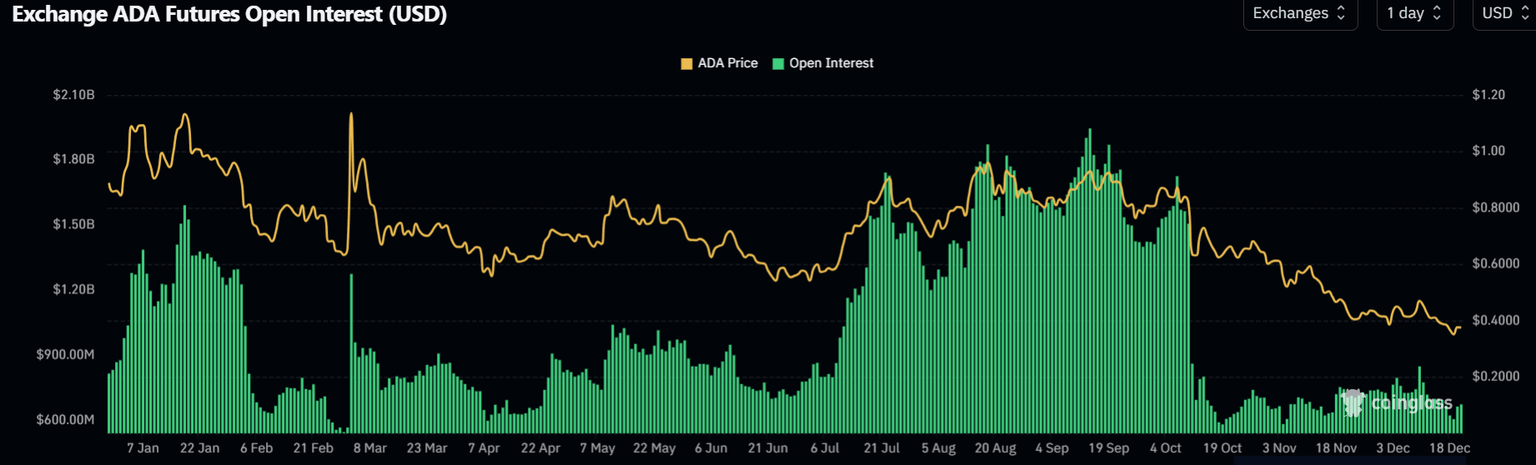Select the 21 Jul date label
The height and width of the screenshot is (465, 1536).
(882, 449)
